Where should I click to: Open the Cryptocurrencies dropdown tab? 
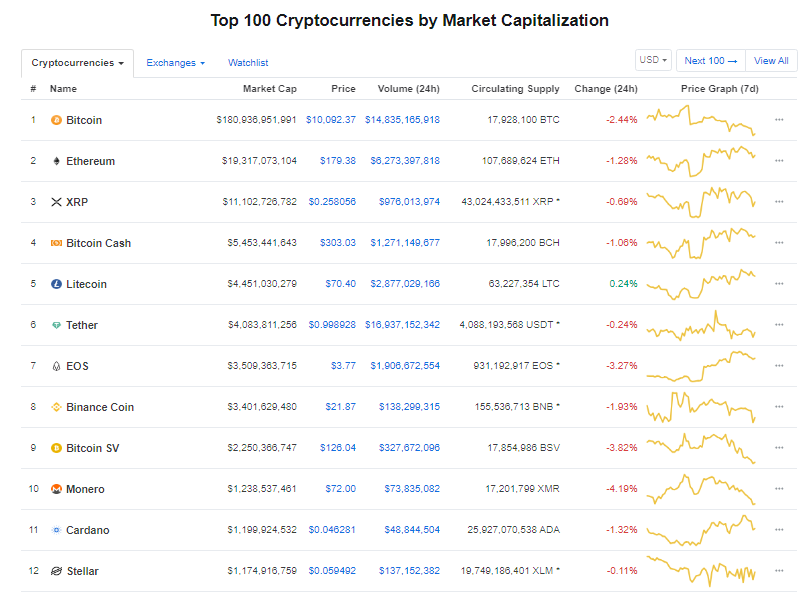pyautogui.click(x=77, y=63)
